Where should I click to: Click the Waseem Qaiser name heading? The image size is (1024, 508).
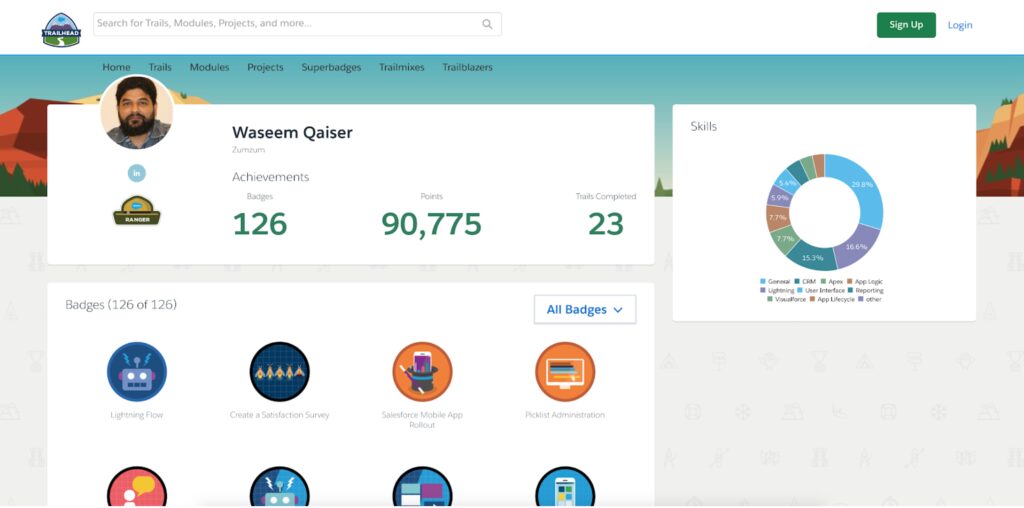[292, 133]
